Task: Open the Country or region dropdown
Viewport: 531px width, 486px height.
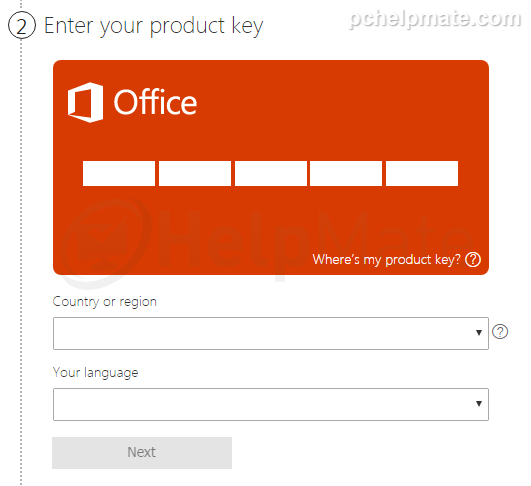Action: [271, 333]
